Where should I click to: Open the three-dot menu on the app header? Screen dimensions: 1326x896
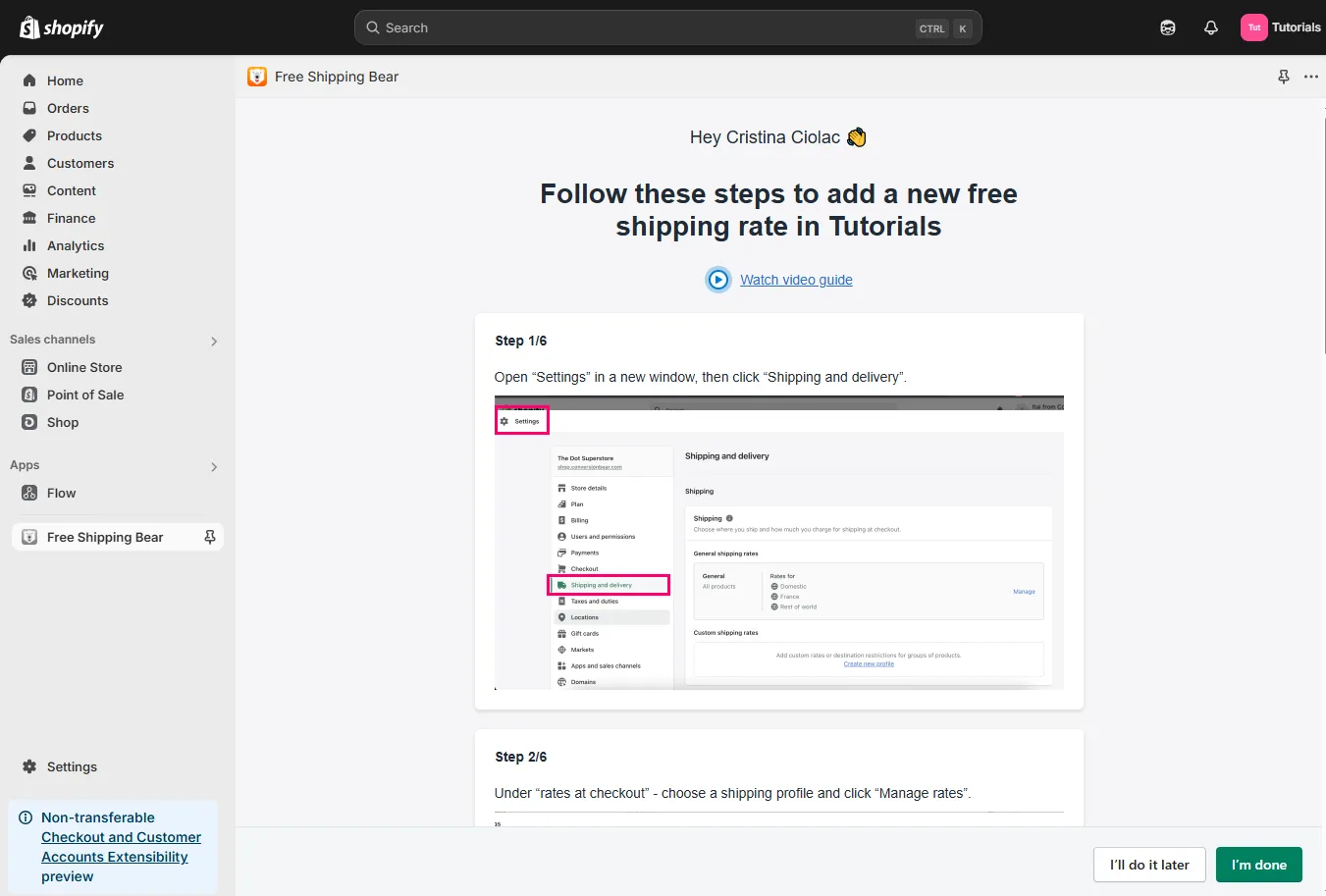coord(1311,77)
